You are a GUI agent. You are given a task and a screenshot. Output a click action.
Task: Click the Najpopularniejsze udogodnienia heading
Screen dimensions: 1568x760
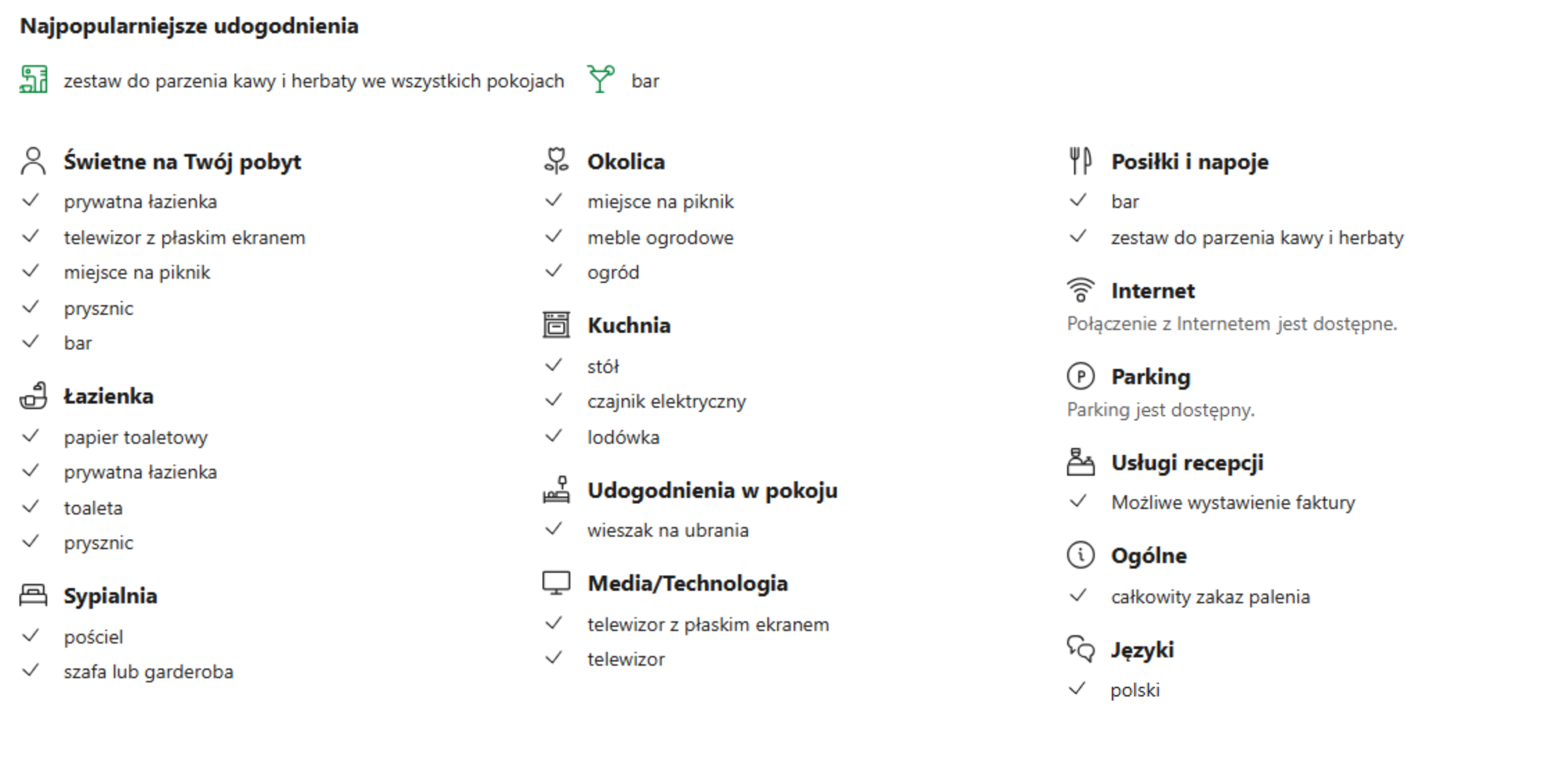pyautogui.click(x=189, y=26)
